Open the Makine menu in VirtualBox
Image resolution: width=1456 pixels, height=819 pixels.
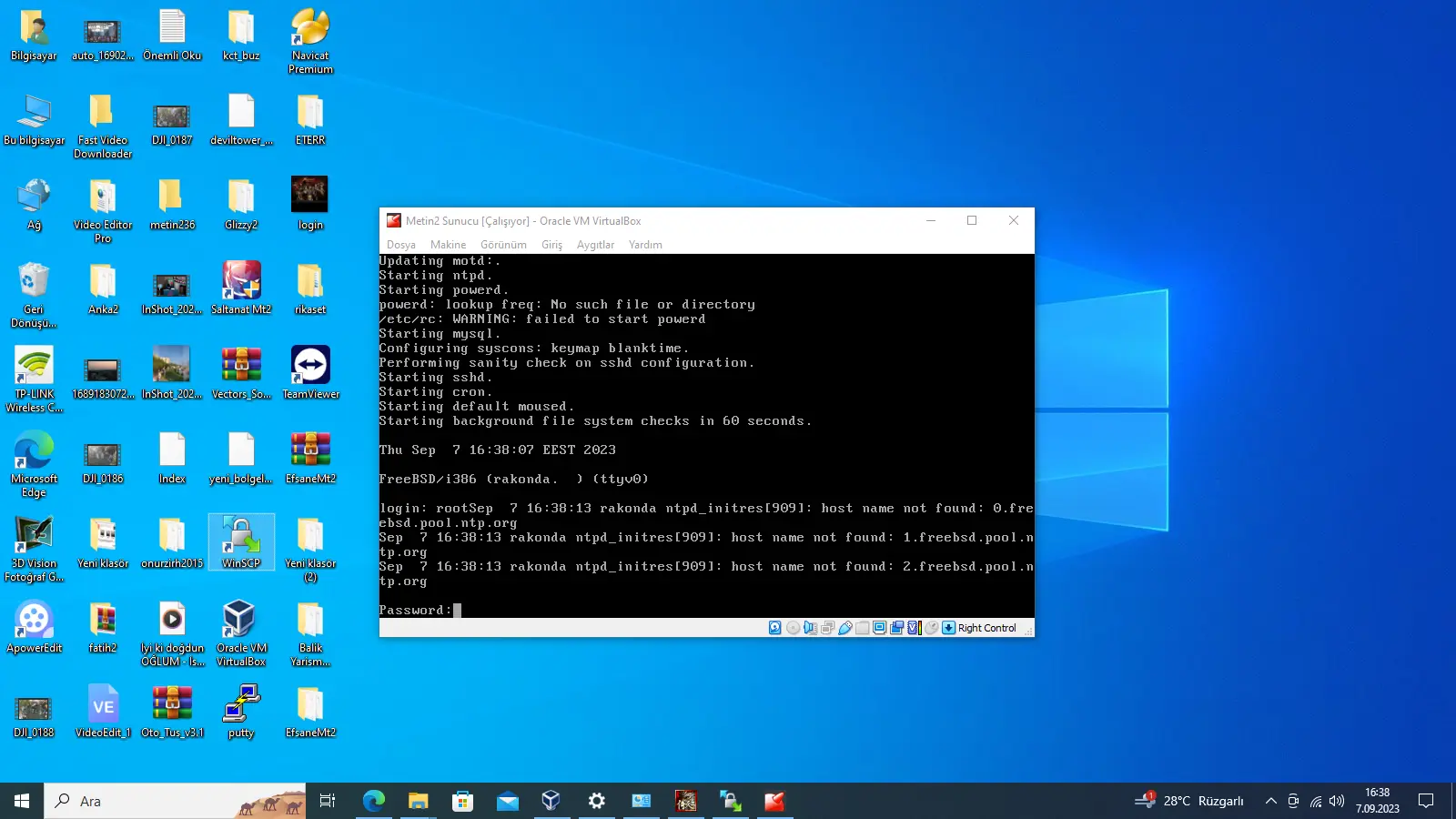448,245
